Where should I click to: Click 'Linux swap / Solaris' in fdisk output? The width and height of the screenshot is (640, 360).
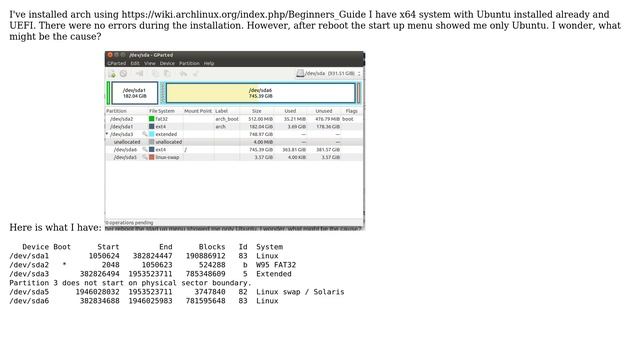tap(300, 292)
